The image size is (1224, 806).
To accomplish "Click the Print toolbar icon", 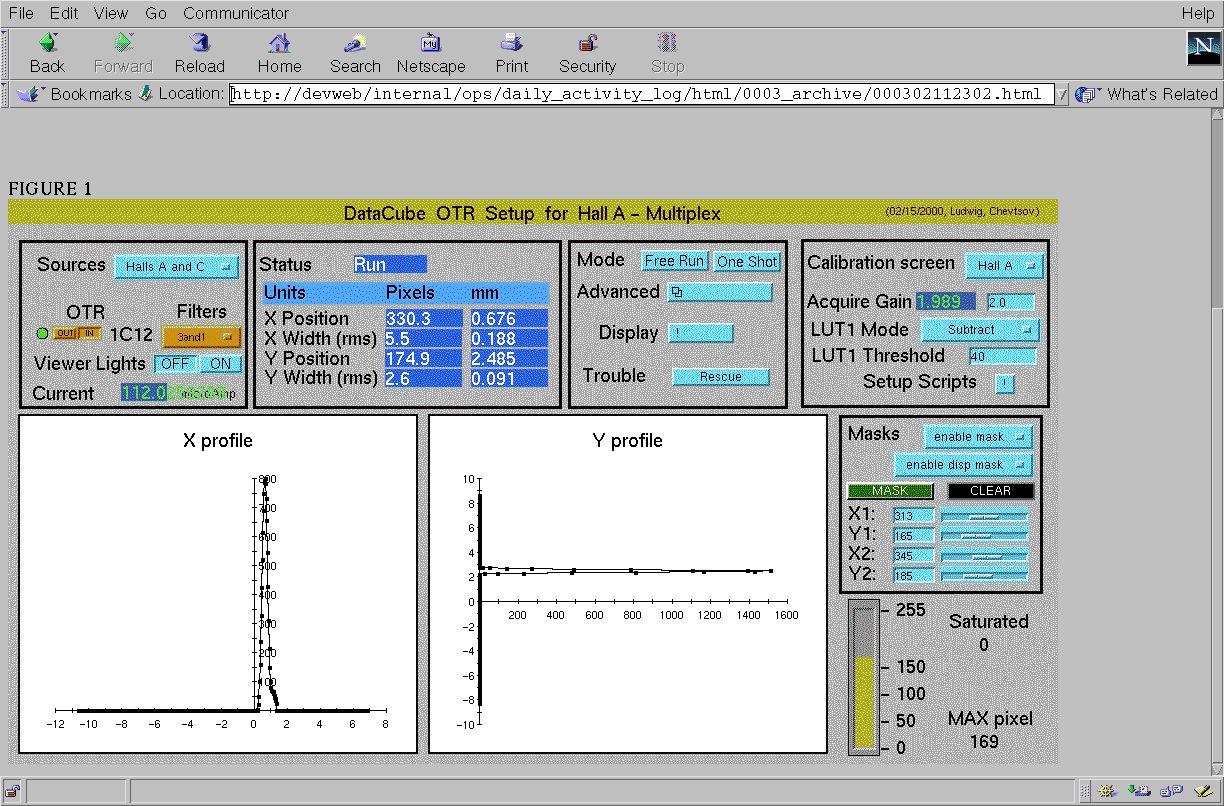I will (x=511, y=44).
